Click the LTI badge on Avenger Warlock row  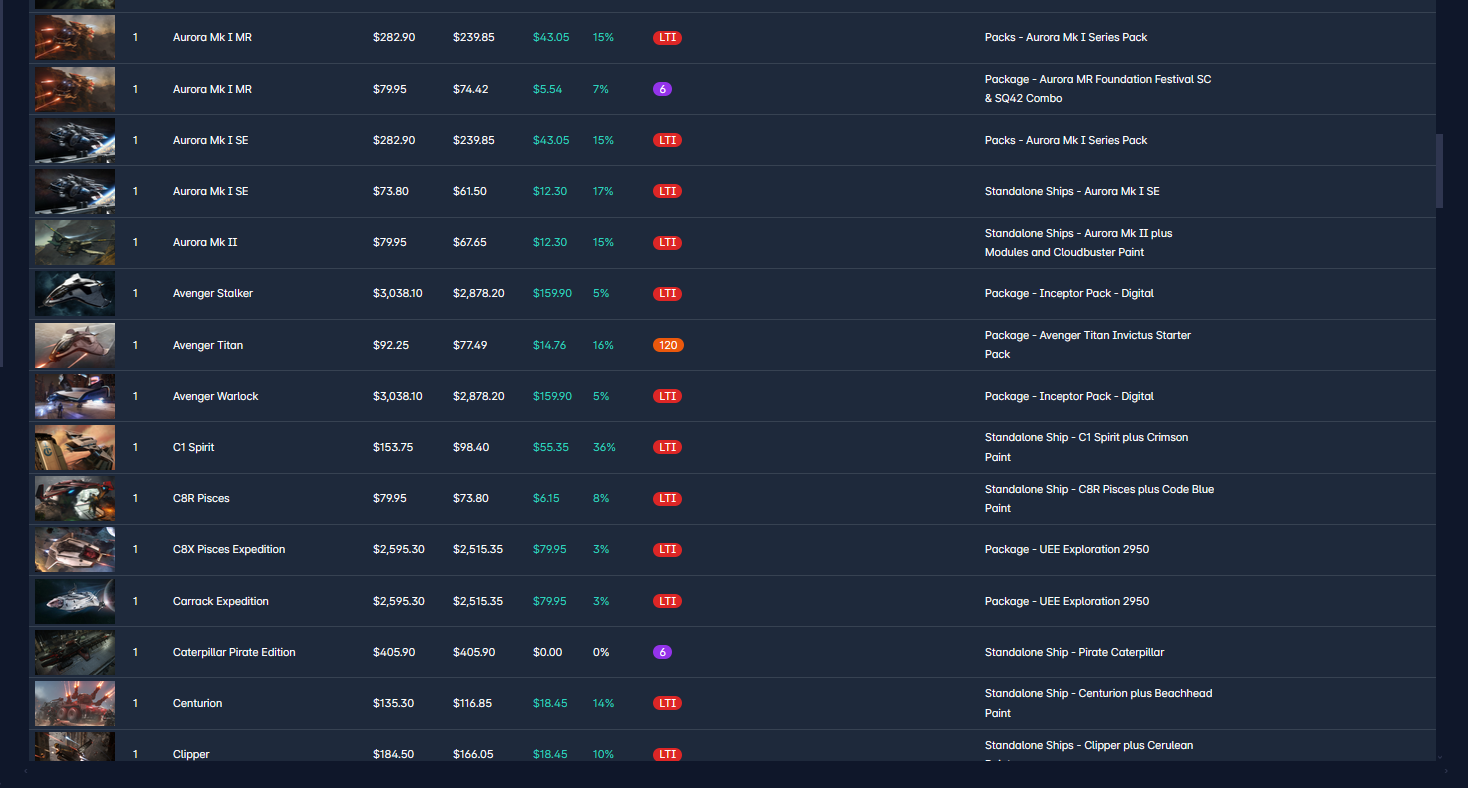[667, 396]
